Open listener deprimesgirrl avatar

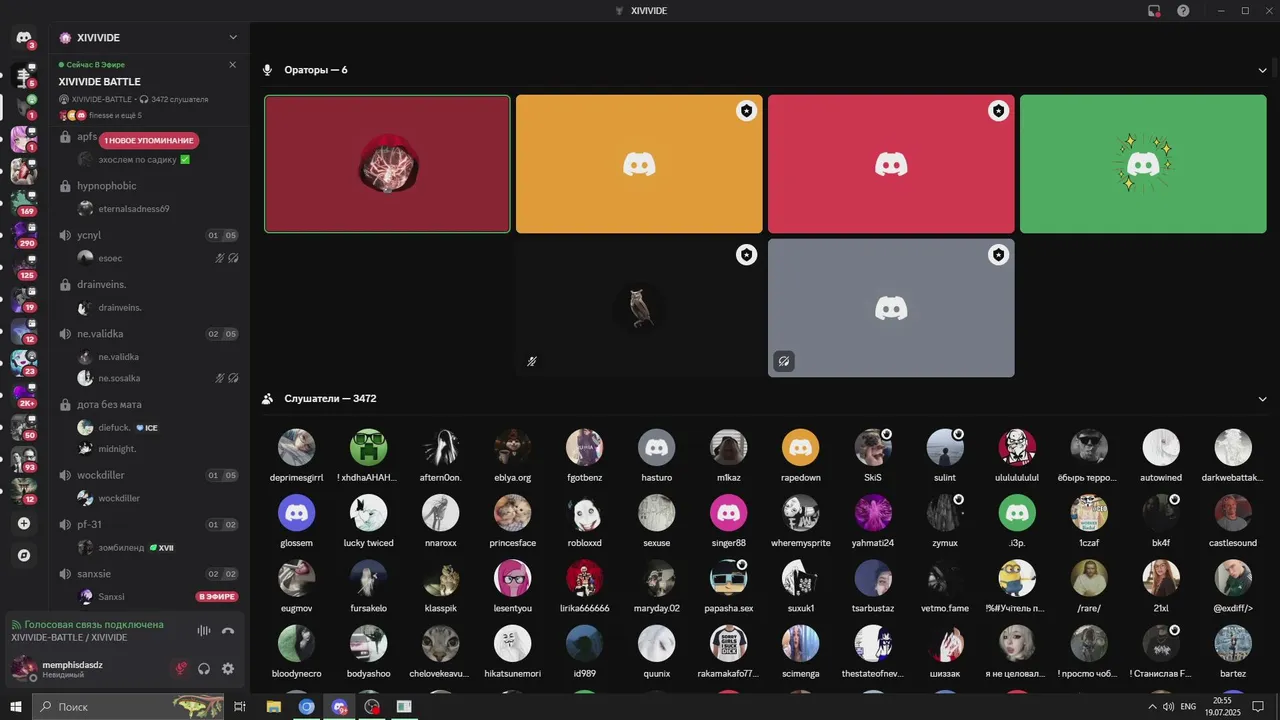[296, 447]
